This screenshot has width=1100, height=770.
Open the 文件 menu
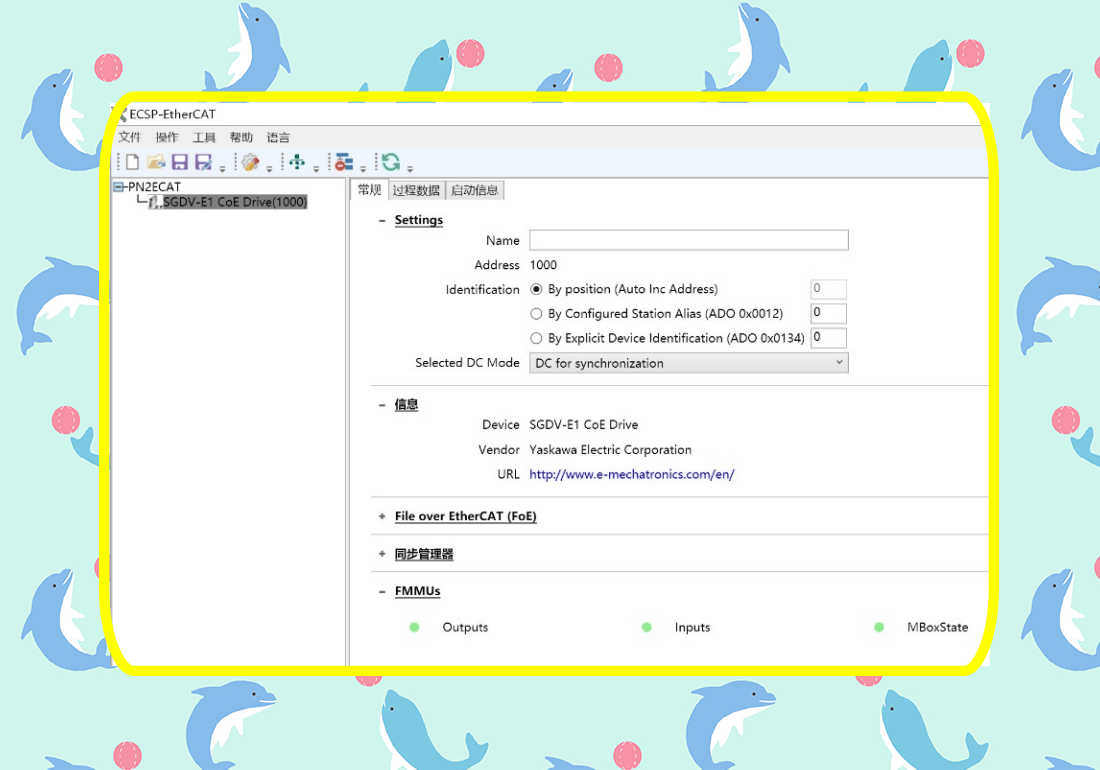(x=130, y=137)
